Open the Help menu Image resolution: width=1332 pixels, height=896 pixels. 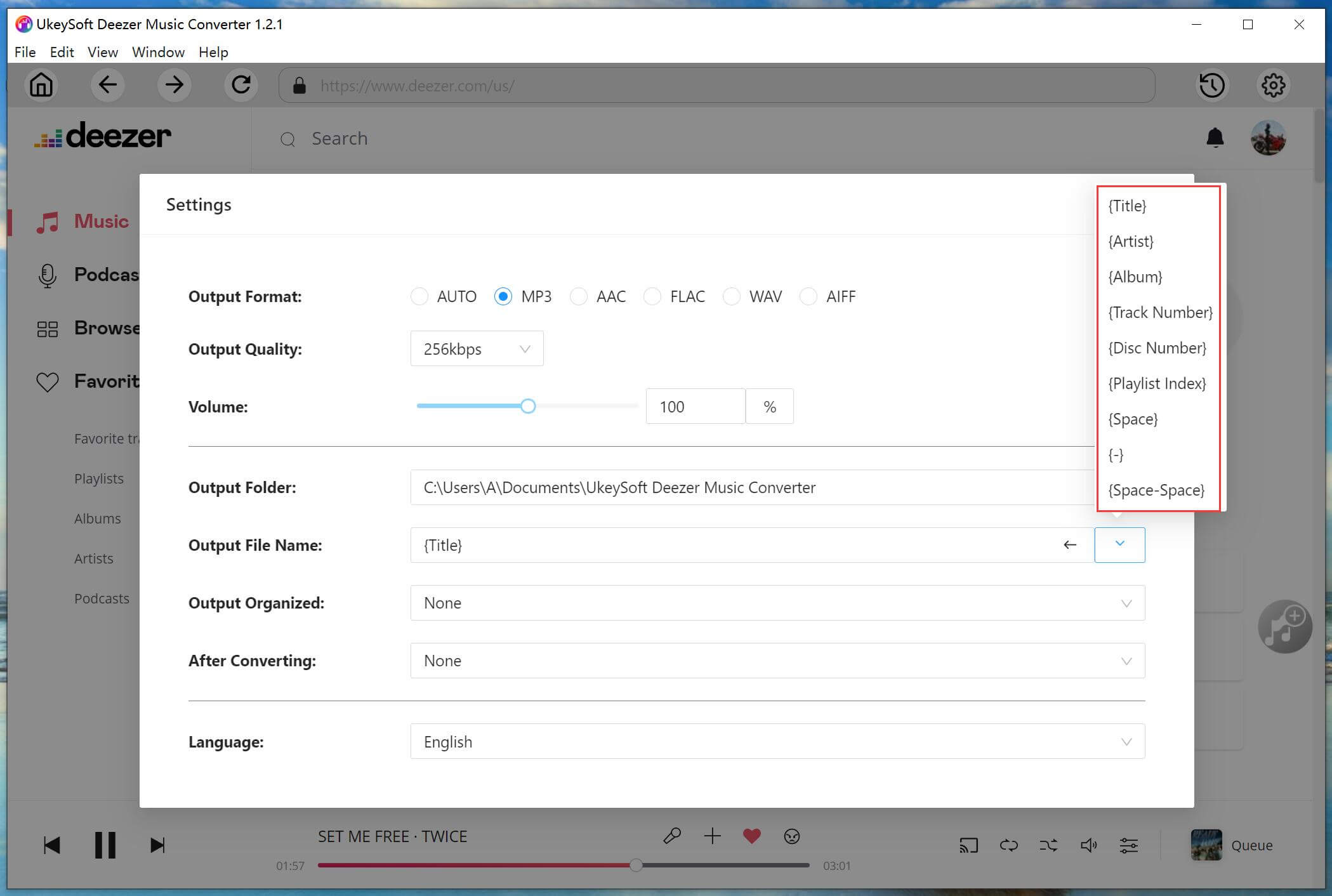pyautogui.click(x=213, y=52)
